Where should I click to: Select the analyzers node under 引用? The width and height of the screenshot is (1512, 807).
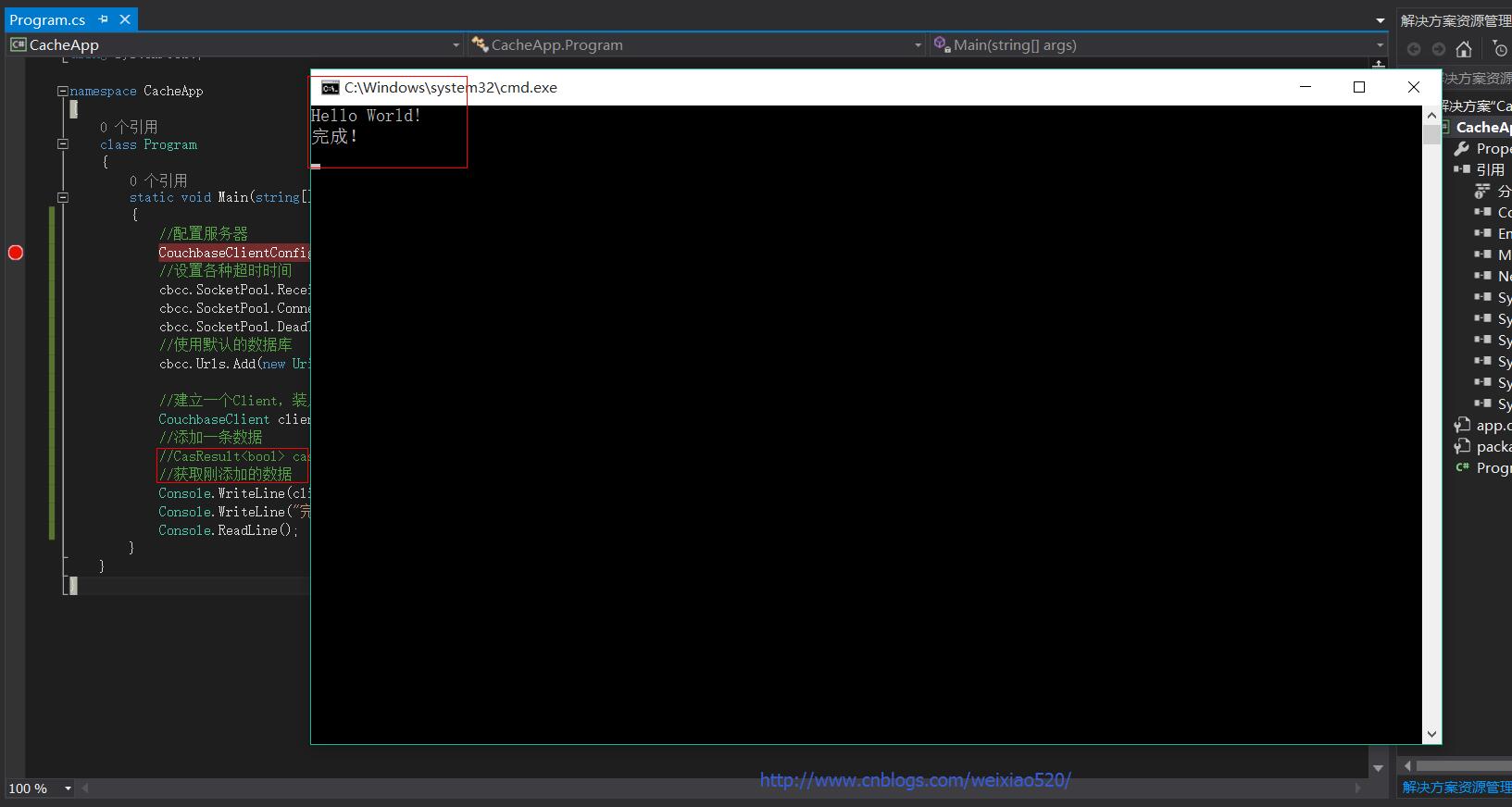tap(1493, 191)
